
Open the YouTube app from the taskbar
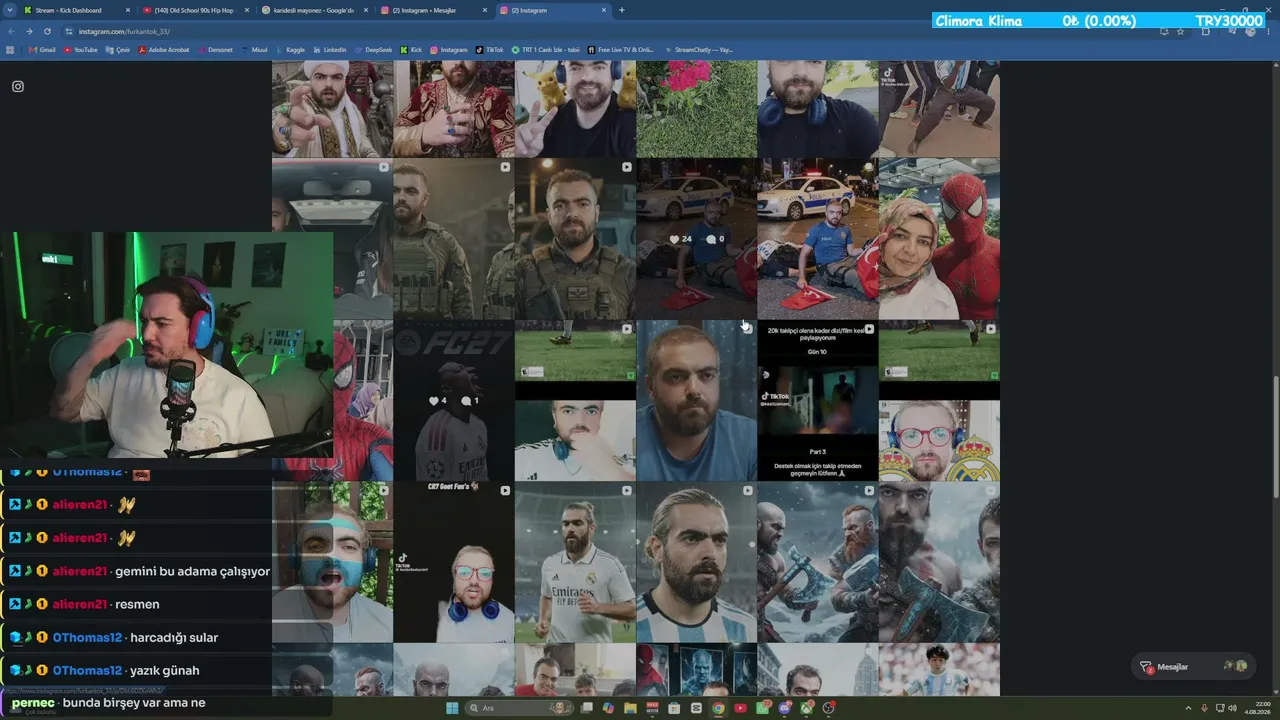click(740, 708)
